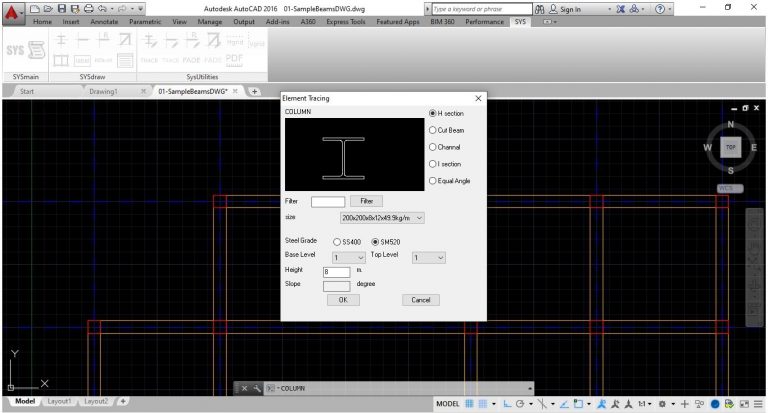Screen dimensions: 768x413
Task: Close the command line with X icon
Action: click(x=244, y=388)
